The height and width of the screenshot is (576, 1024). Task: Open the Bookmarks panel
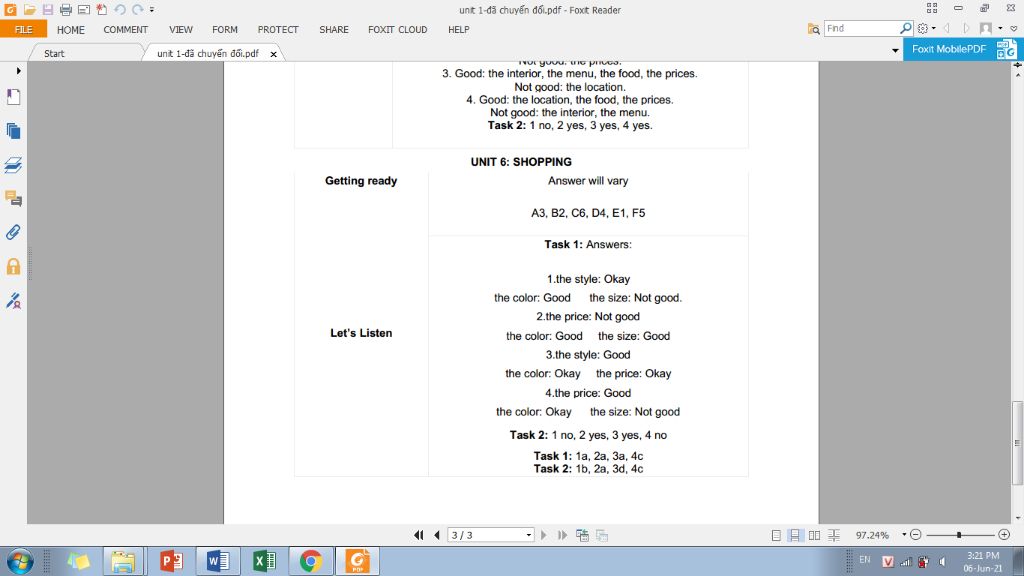(x=13, y=97)
